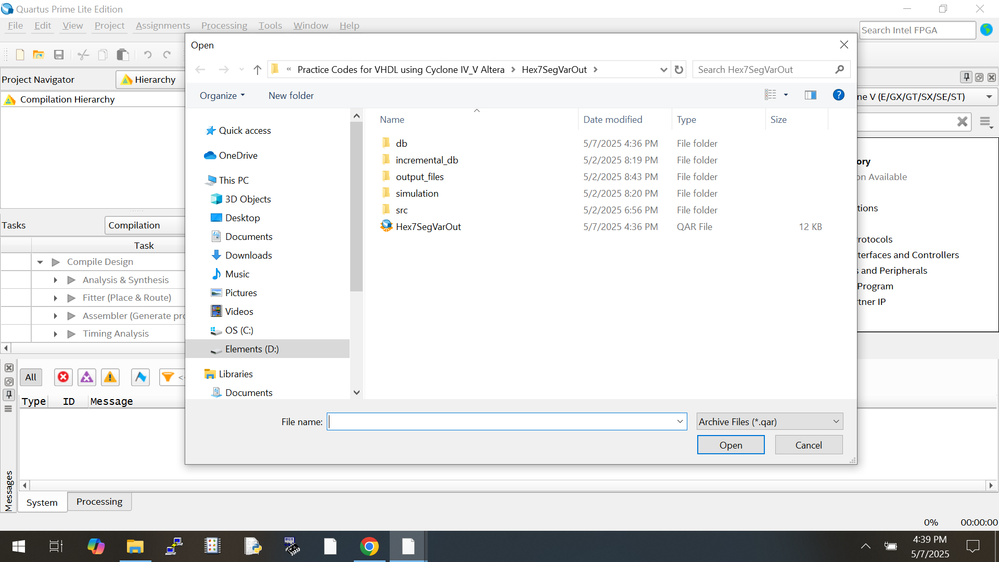The width and height of the screenshot is (999, 562).
Task: Click the Search Intel FPGA field
Action: pyautogui.click(x=917, y=30)
